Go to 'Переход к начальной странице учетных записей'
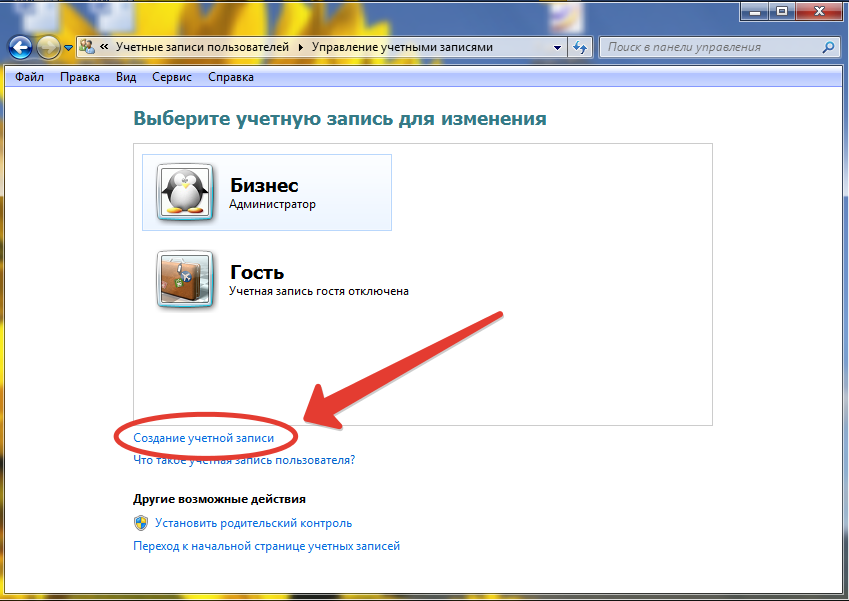Screen dimensions: 849x601 coord(266,546)
